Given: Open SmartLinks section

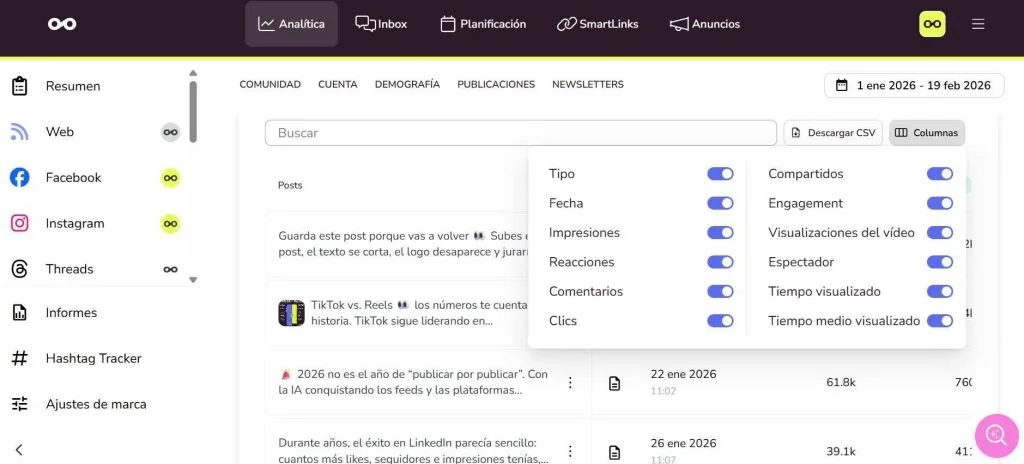Looking at the screenshot, I should click(598, 24).
